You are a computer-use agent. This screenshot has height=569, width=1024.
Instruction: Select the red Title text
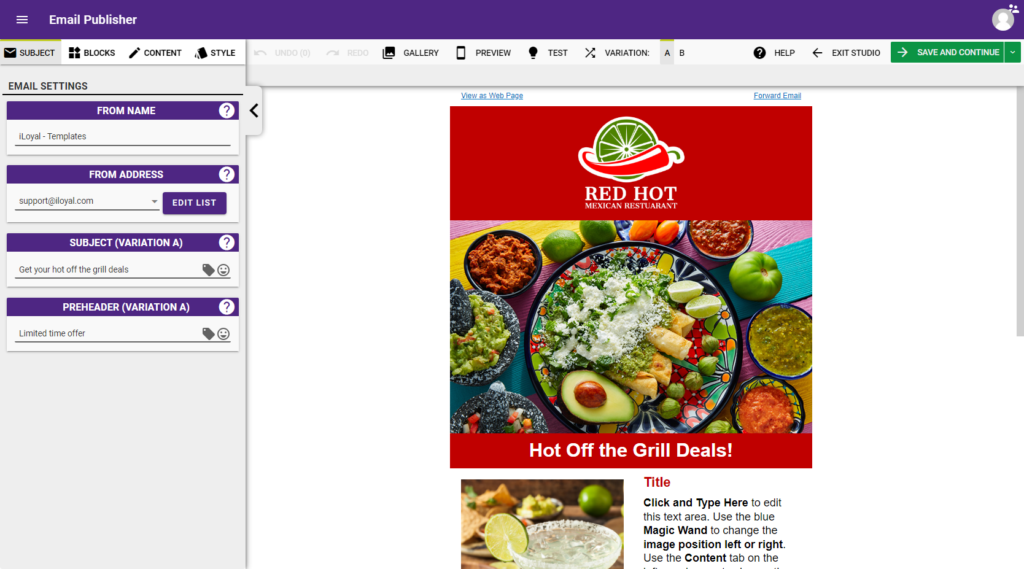click(657, 482)
